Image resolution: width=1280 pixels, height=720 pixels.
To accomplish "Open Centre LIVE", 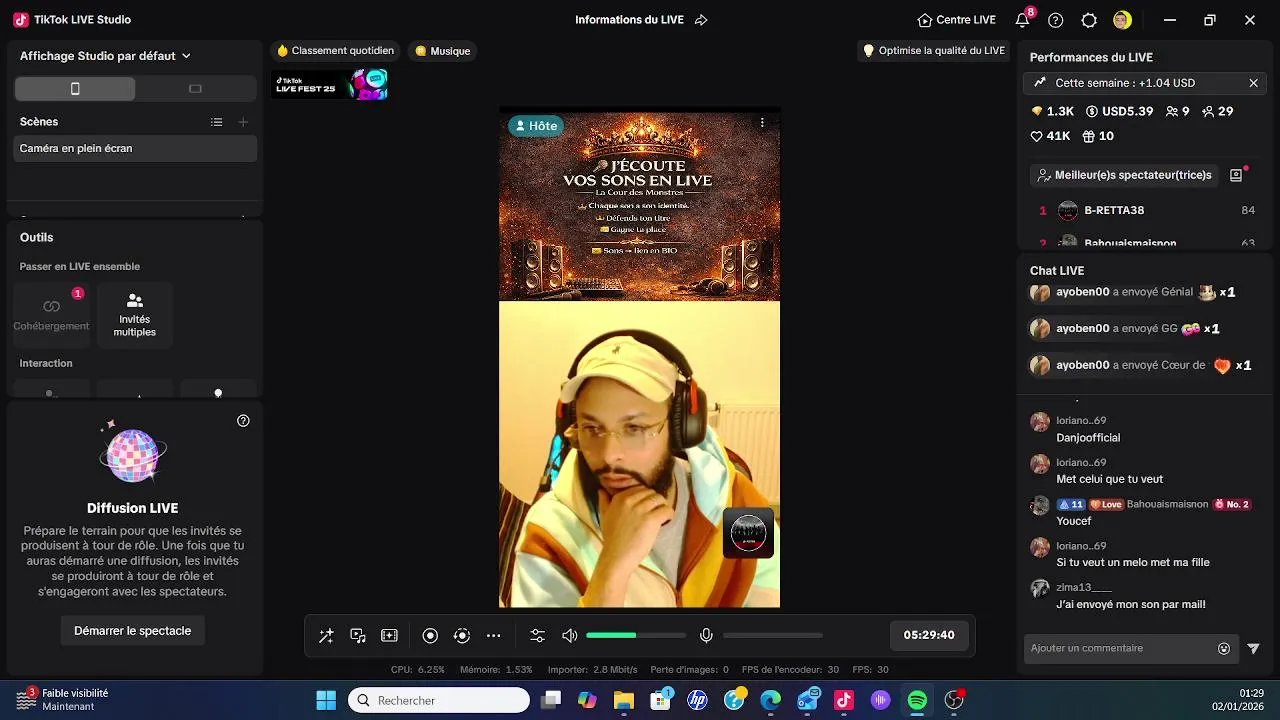I will [x=956, y=20].
